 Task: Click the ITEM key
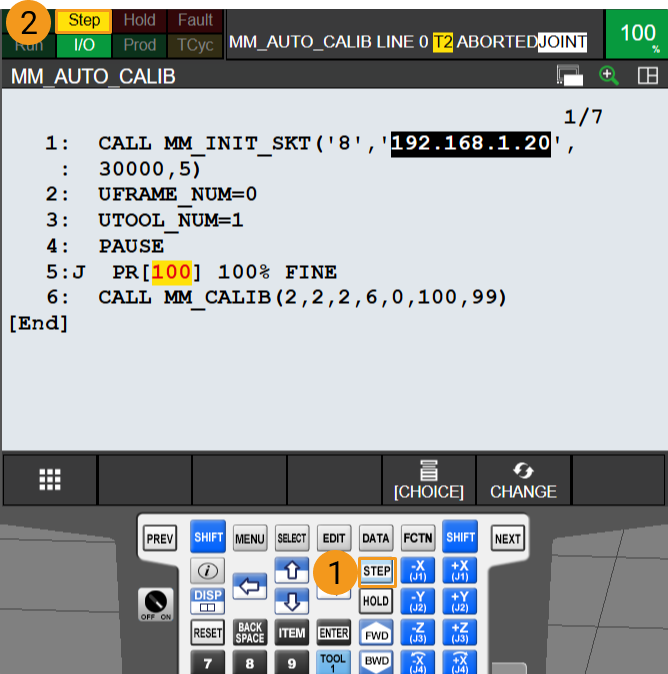292,633
